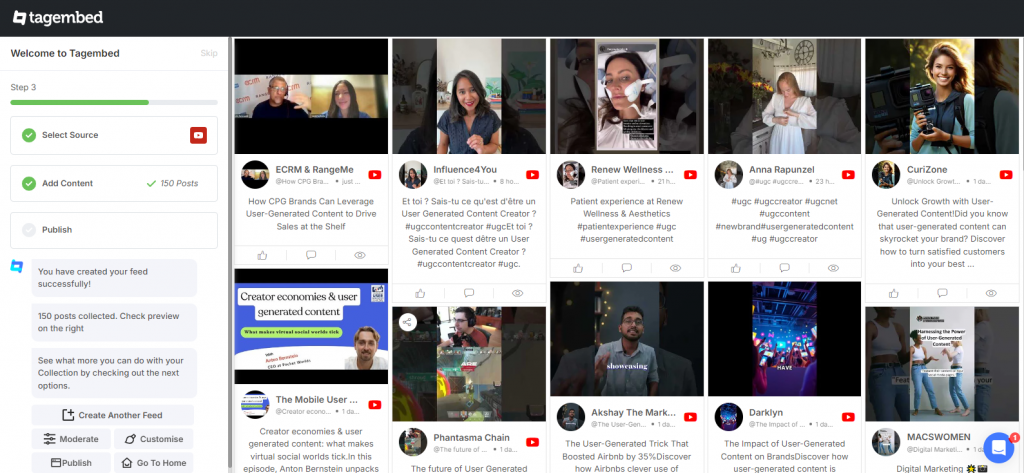The height and width of the screenshot is (473, 1024).
Task: Click the views eye icon on CuriZone post
Action: (991, 293)
